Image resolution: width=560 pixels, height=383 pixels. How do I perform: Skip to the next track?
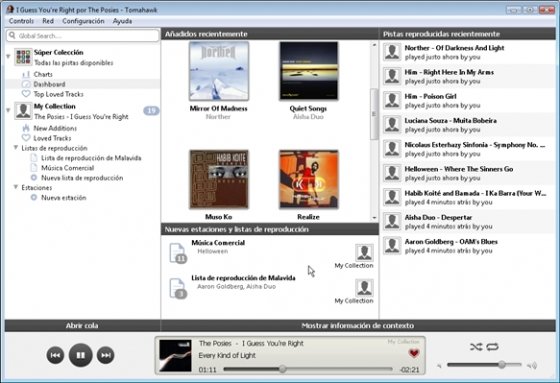tap(106, 355)
